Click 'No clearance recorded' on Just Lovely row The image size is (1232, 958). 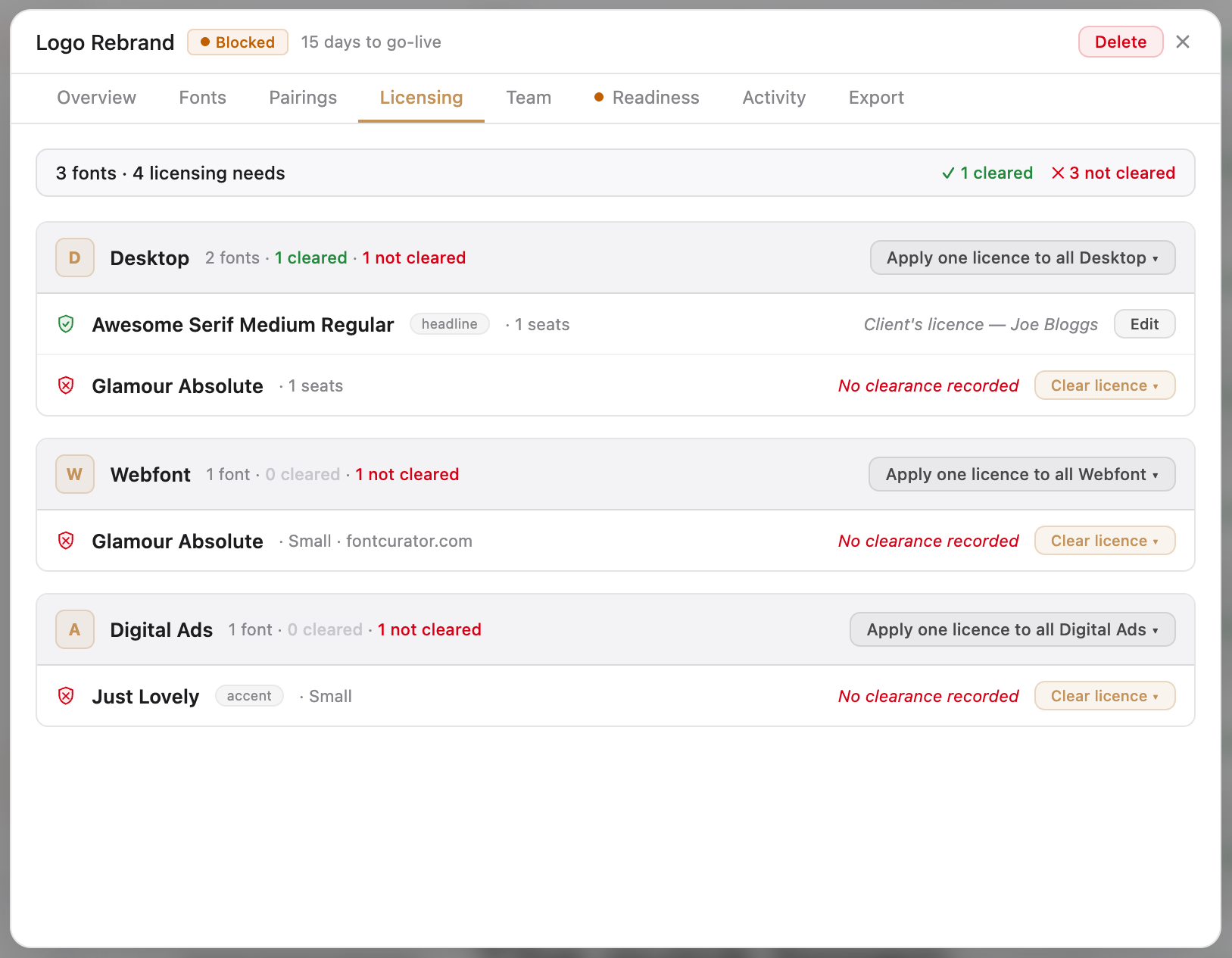tap(928, 696)
